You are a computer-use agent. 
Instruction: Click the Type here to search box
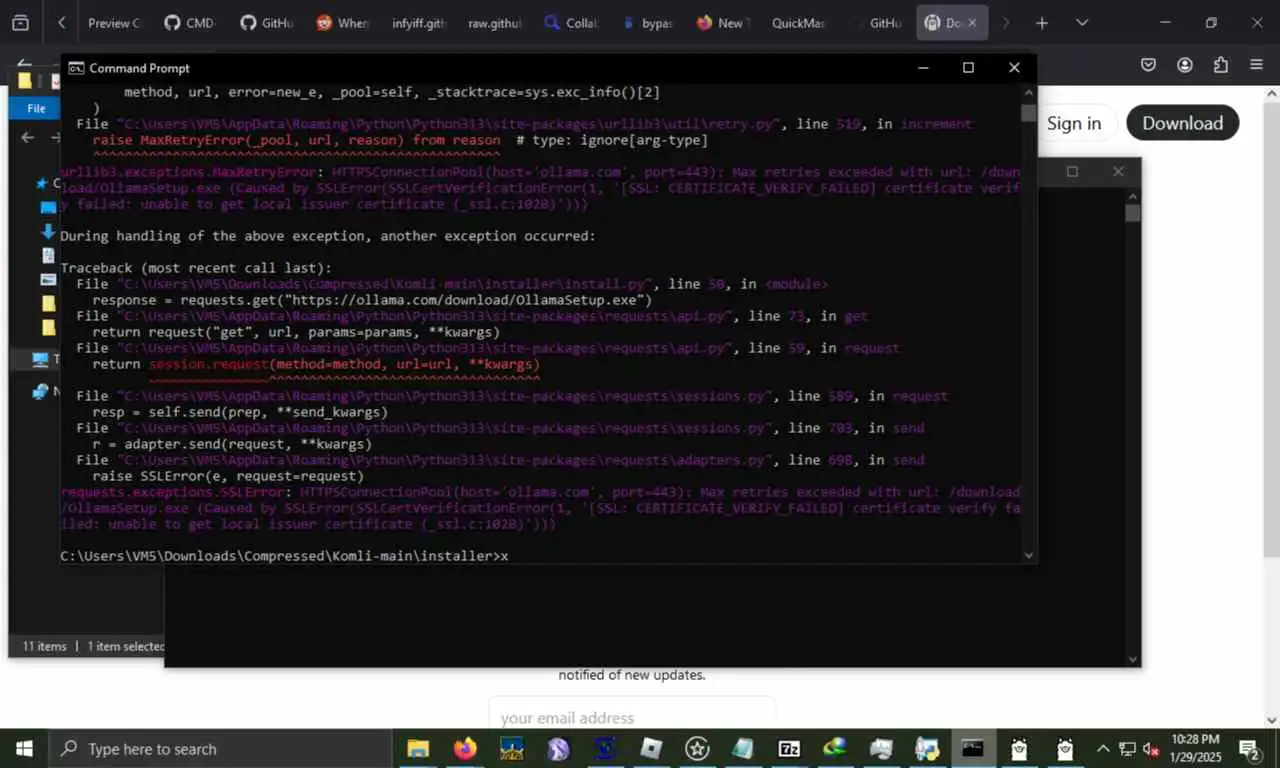[x=220, y=748]
